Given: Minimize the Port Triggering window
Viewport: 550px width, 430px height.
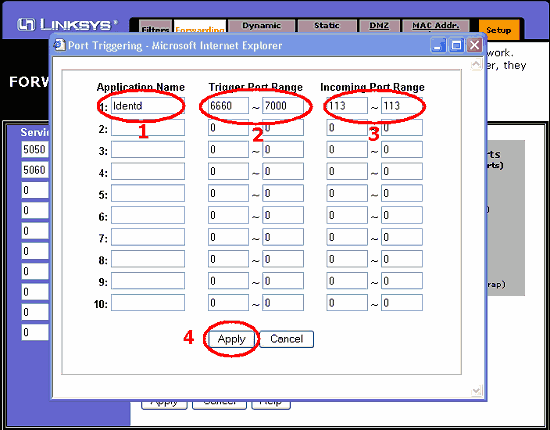Looking at the screenshot, I should coord(438,45).
